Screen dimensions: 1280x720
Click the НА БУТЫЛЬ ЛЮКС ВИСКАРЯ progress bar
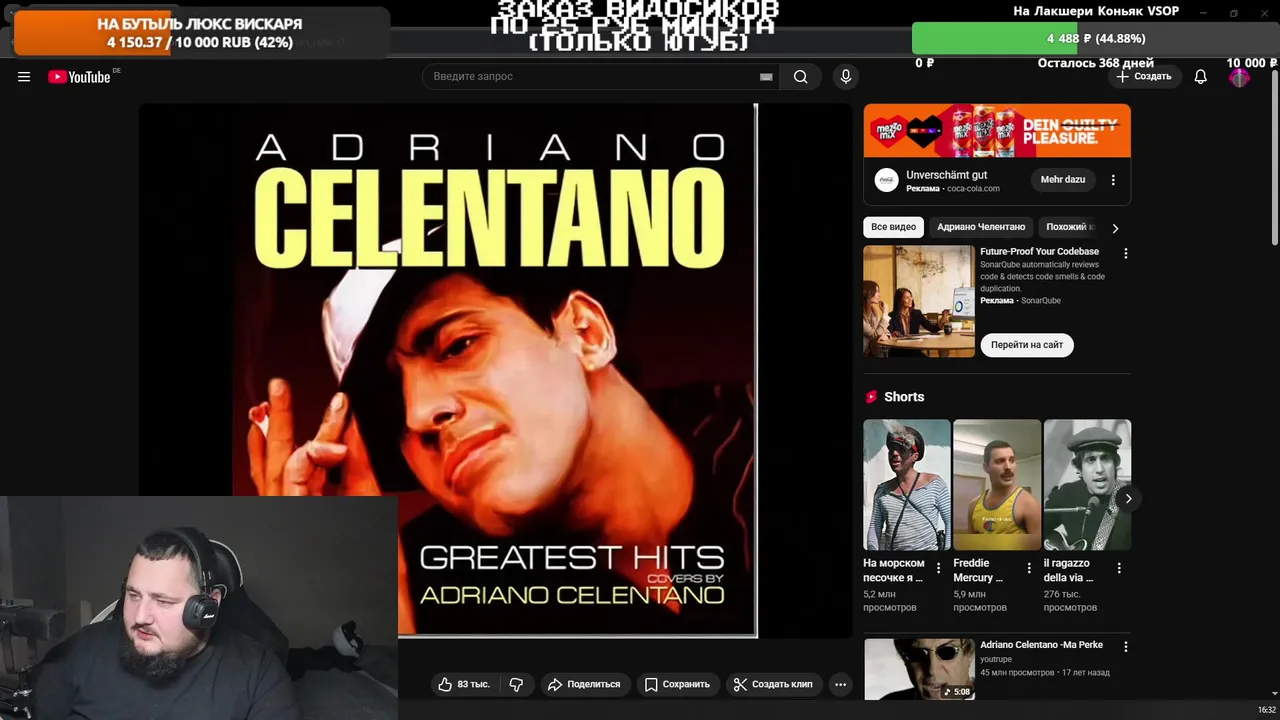pos(200,33)
